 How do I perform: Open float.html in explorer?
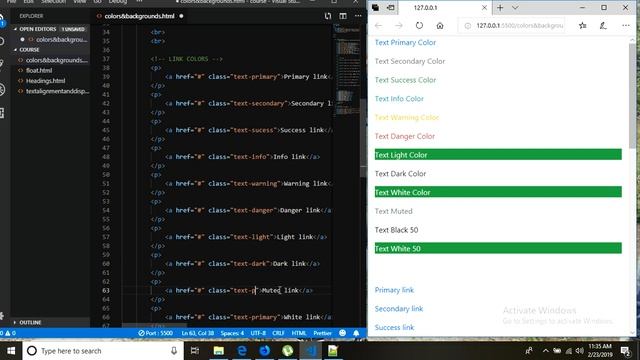coord(39,70)
